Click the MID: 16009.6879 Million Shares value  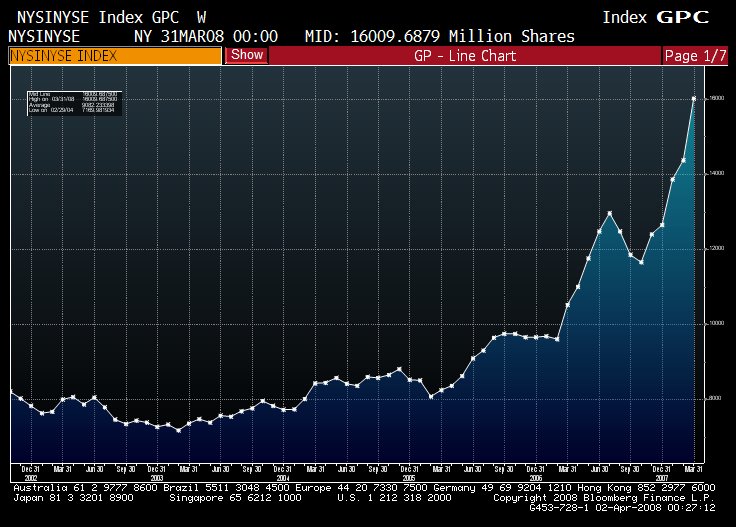[439, 36]
